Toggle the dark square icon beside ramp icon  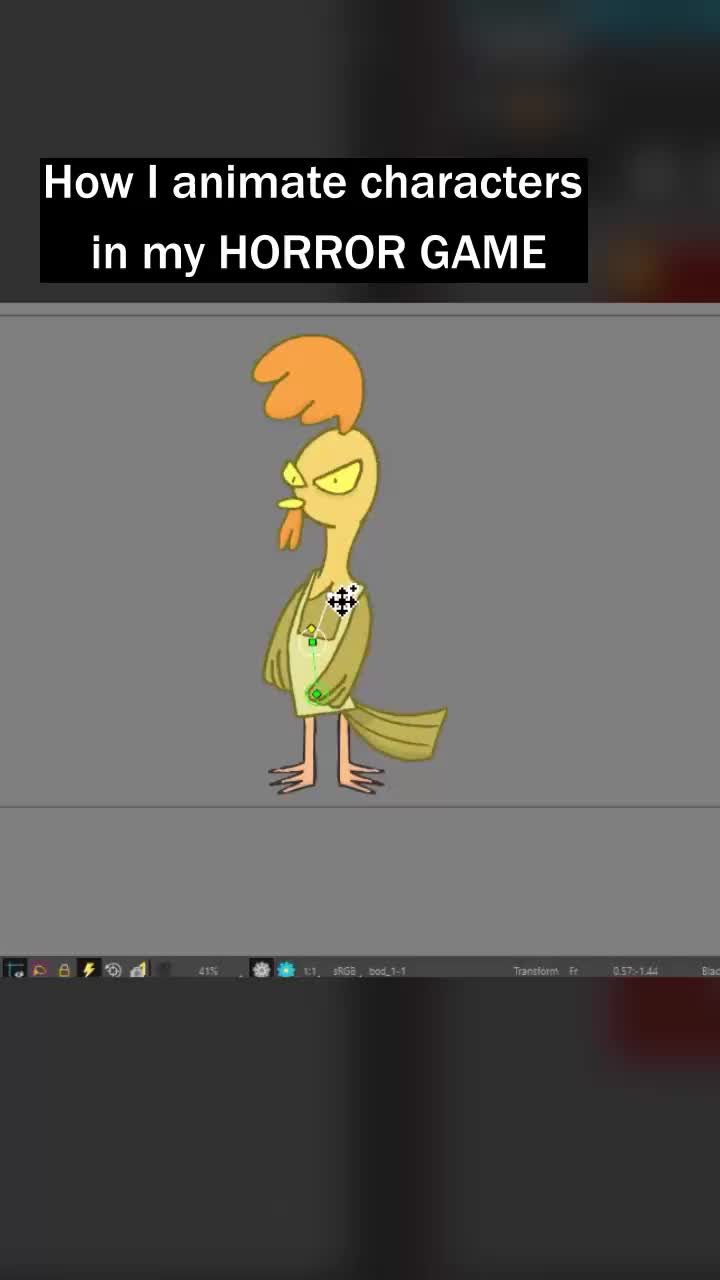tap(164, 970)
